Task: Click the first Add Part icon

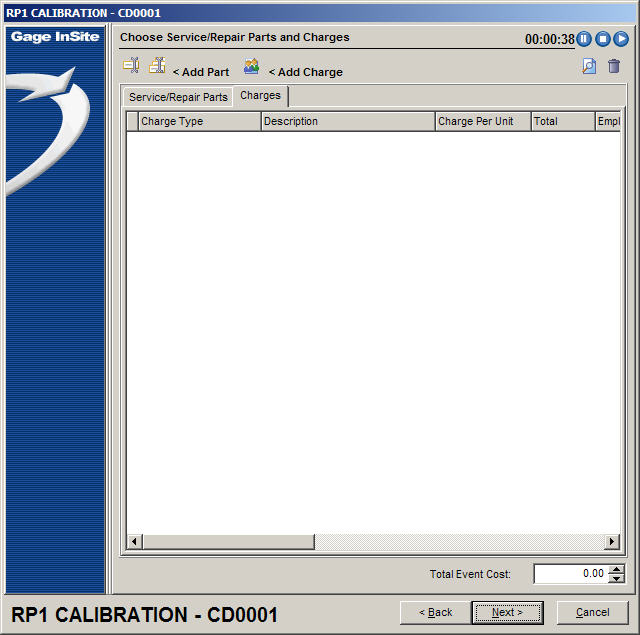Action: [131, 66]
